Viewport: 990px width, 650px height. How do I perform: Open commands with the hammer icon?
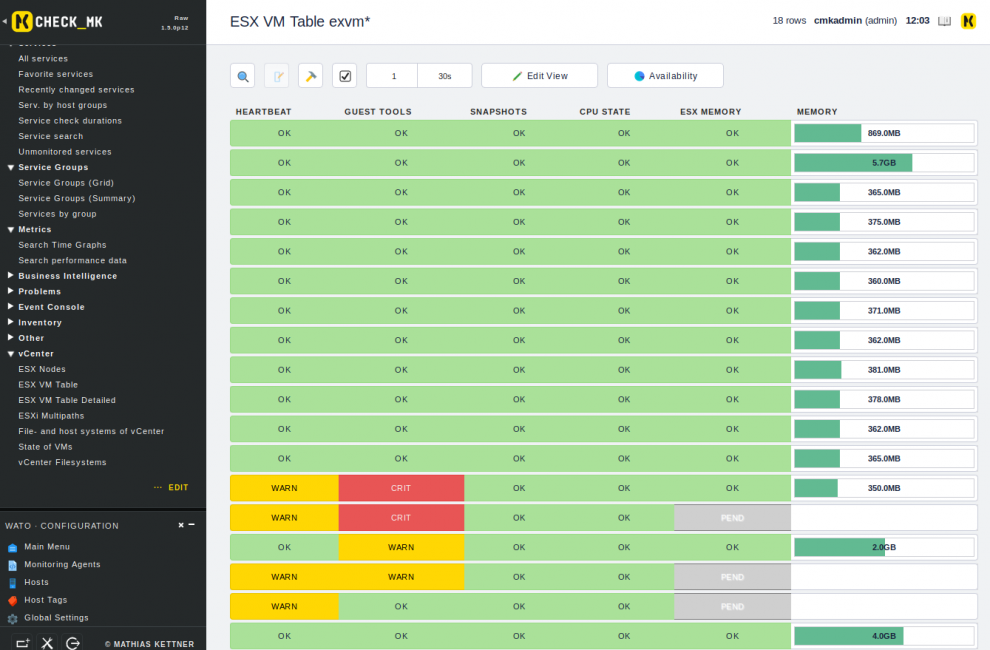(x=312, y=76)
